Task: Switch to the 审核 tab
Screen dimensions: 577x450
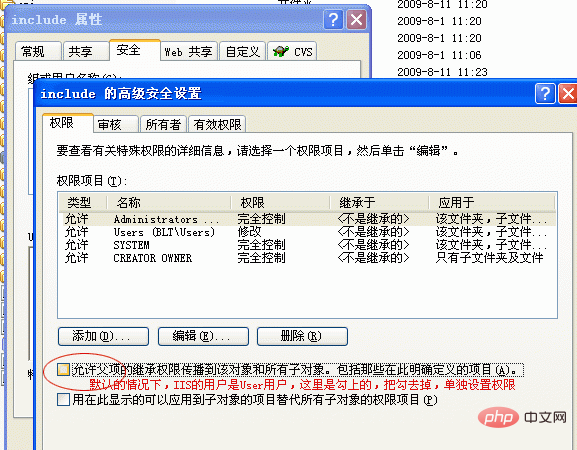Action: (116, 125)
